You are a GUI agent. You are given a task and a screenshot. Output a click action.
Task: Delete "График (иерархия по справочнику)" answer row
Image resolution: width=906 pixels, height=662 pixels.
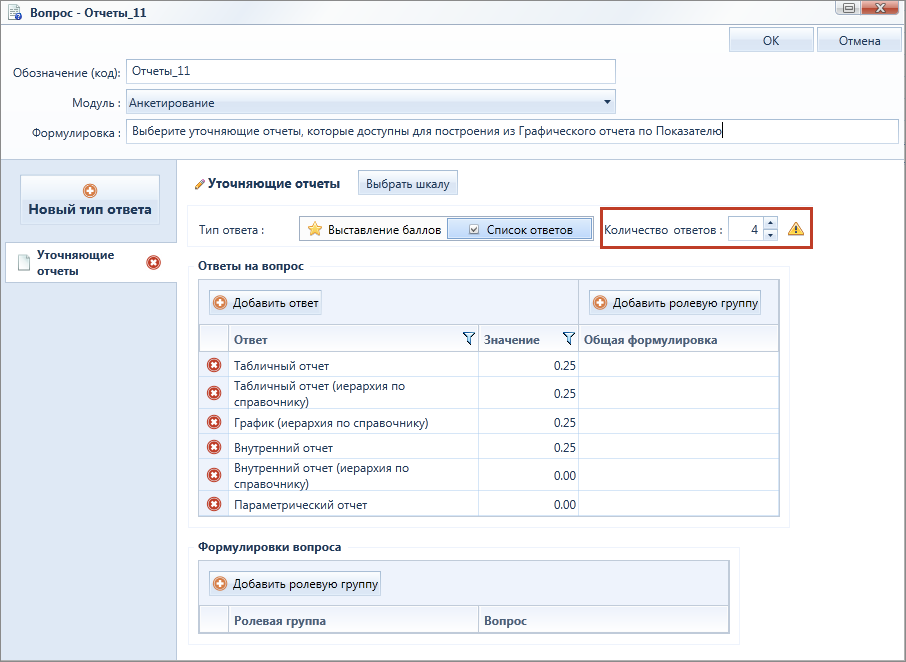coord(214,422)
